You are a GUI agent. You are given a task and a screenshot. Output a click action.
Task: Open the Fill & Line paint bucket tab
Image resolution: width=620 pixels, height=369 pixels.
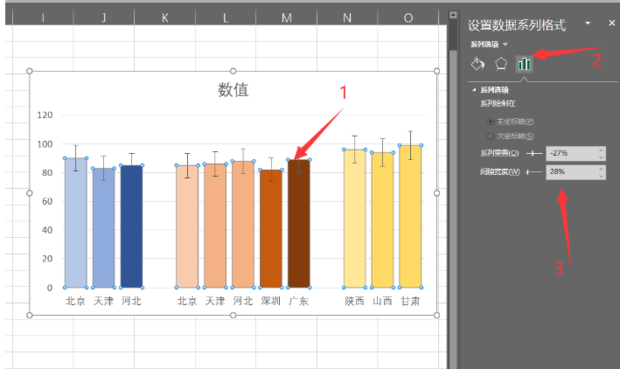tap(478, 64)
